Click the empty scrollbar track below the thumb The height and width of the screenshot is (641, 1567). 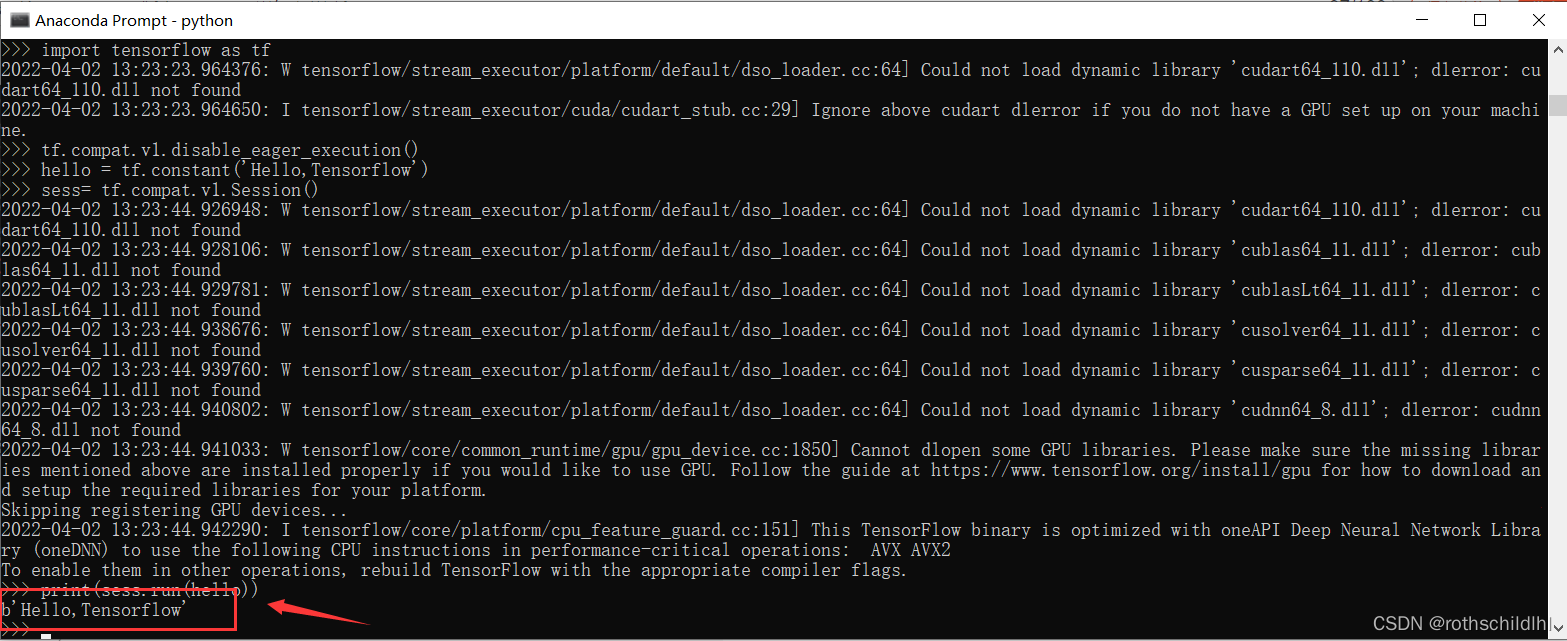[1556, 400]
